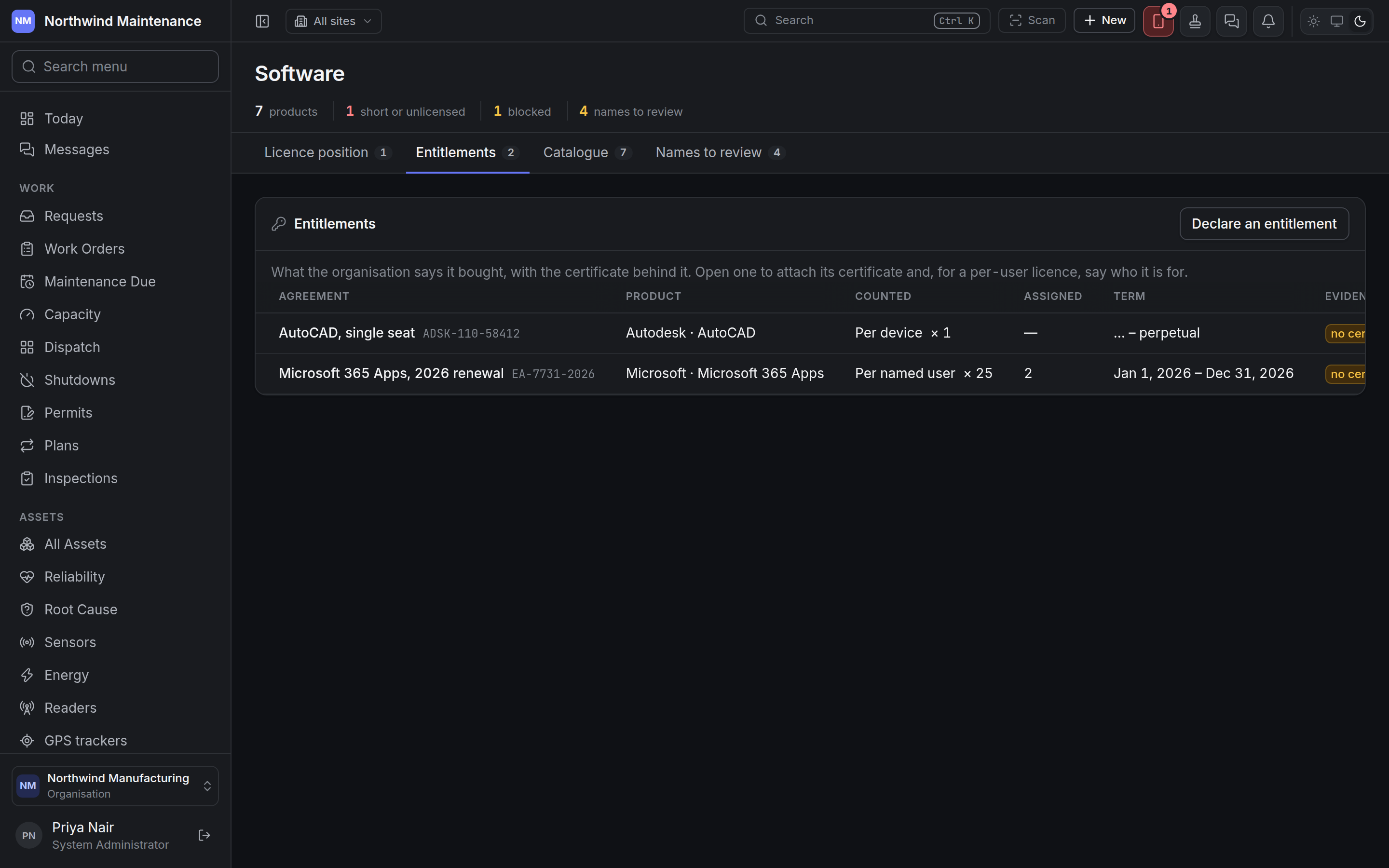Click the 'Per named user × 25' cell
The image size is (1389, 868).
coord(924,374)
